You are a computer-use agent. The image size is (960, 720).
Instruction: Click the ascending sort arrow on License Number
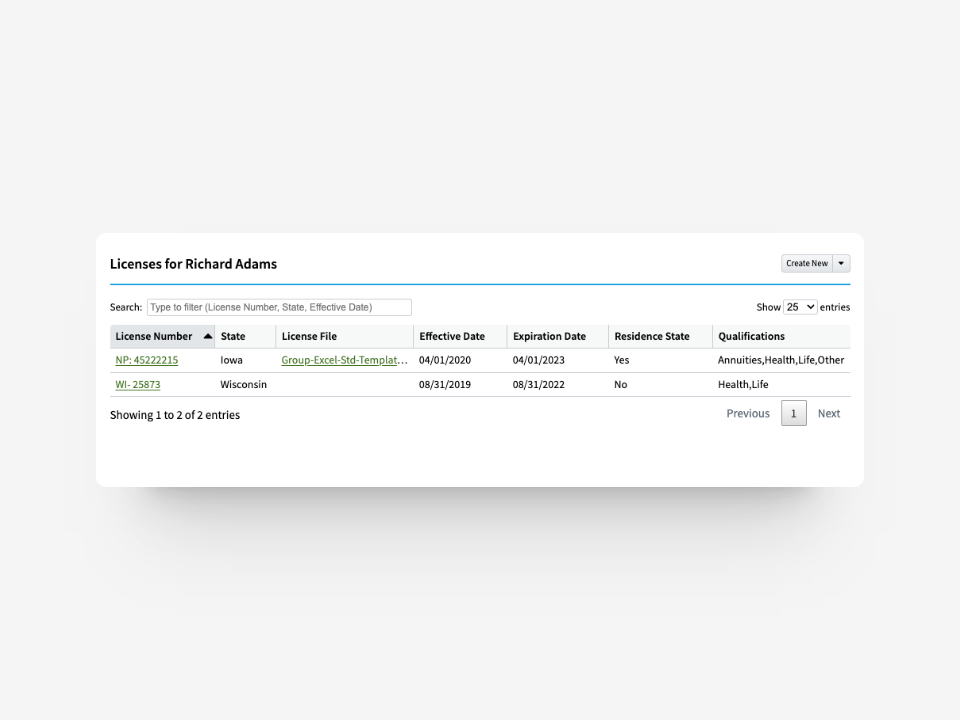tap(208, 336)
